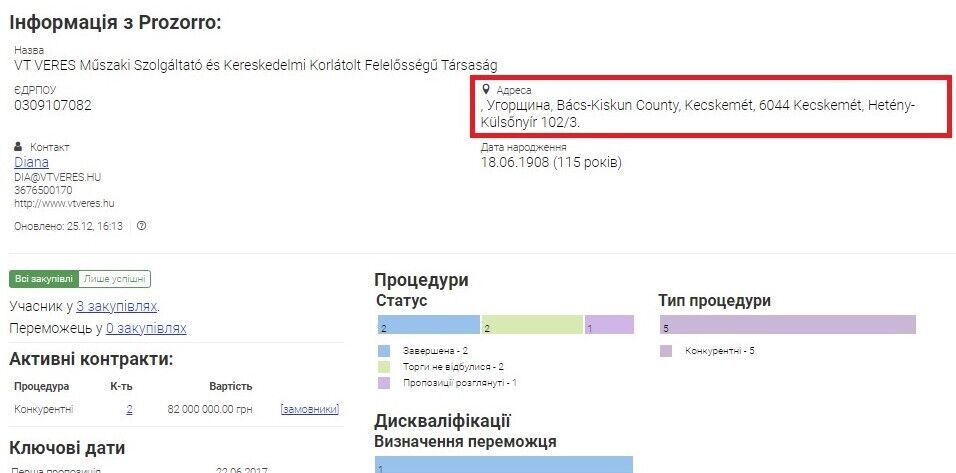Screen dimensions: 956x473
Task: Open the 3 закупівлях participant link
Action: tap(116, 306)
